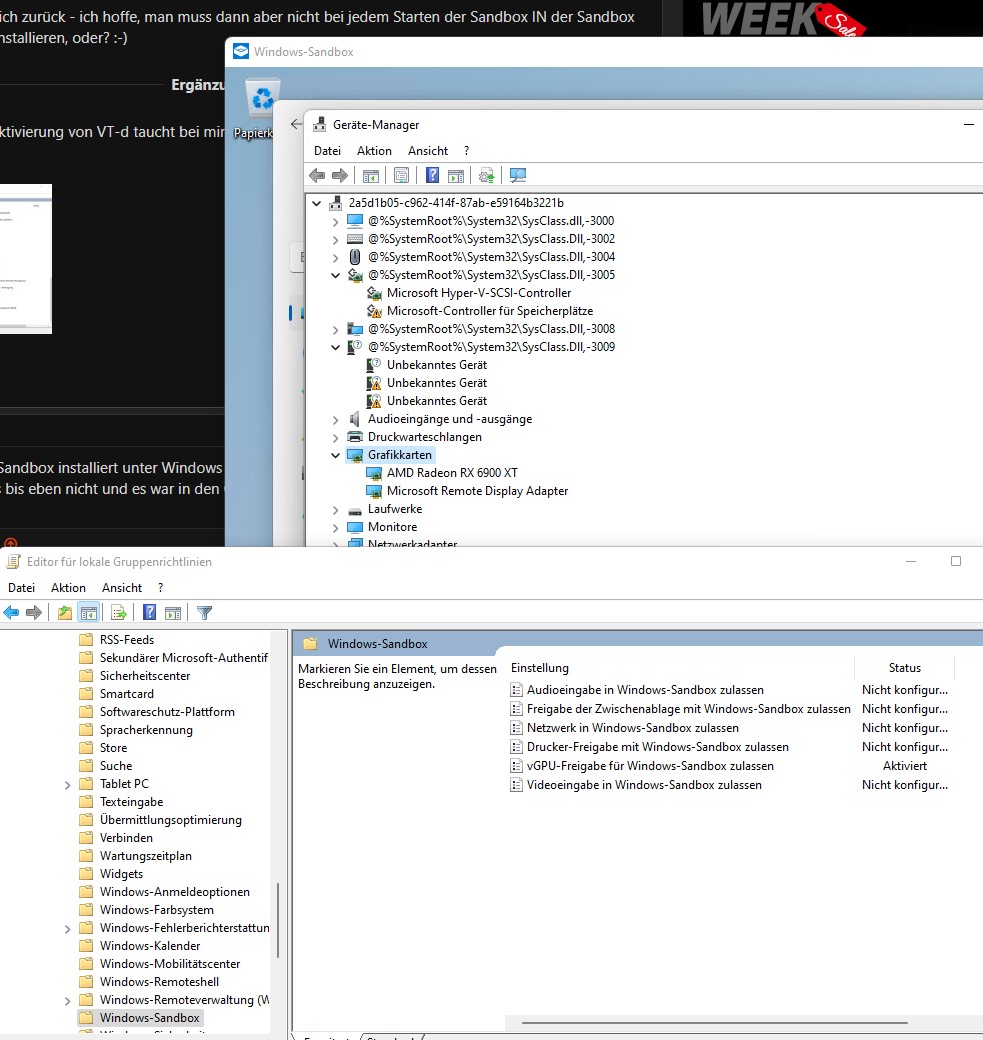Collapse SysClass.Dll,-3009 node
983x1040 pixels.
[x=335, y=348]
